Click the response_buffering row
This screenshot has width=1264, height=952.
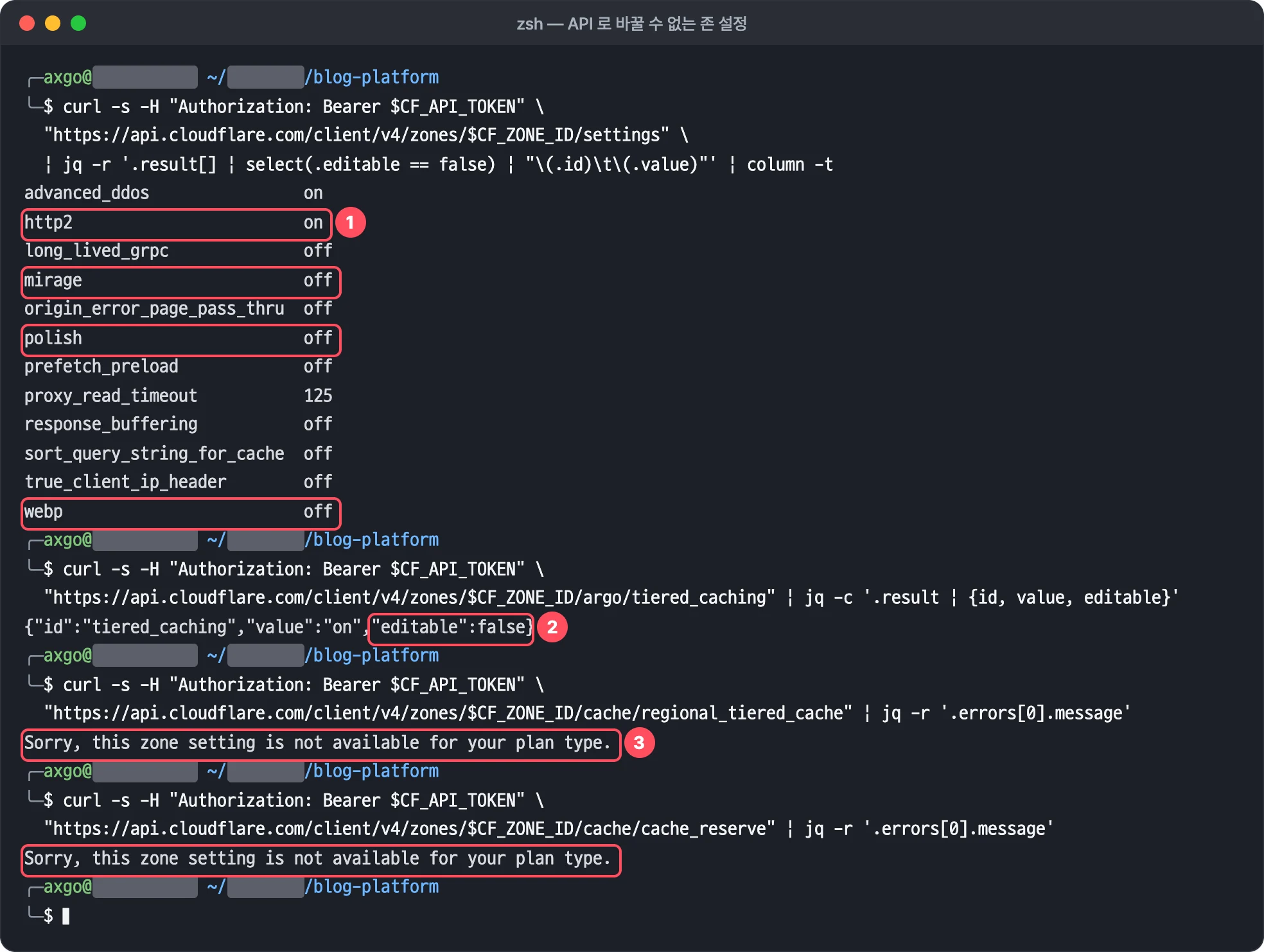(x=179, y=424)
